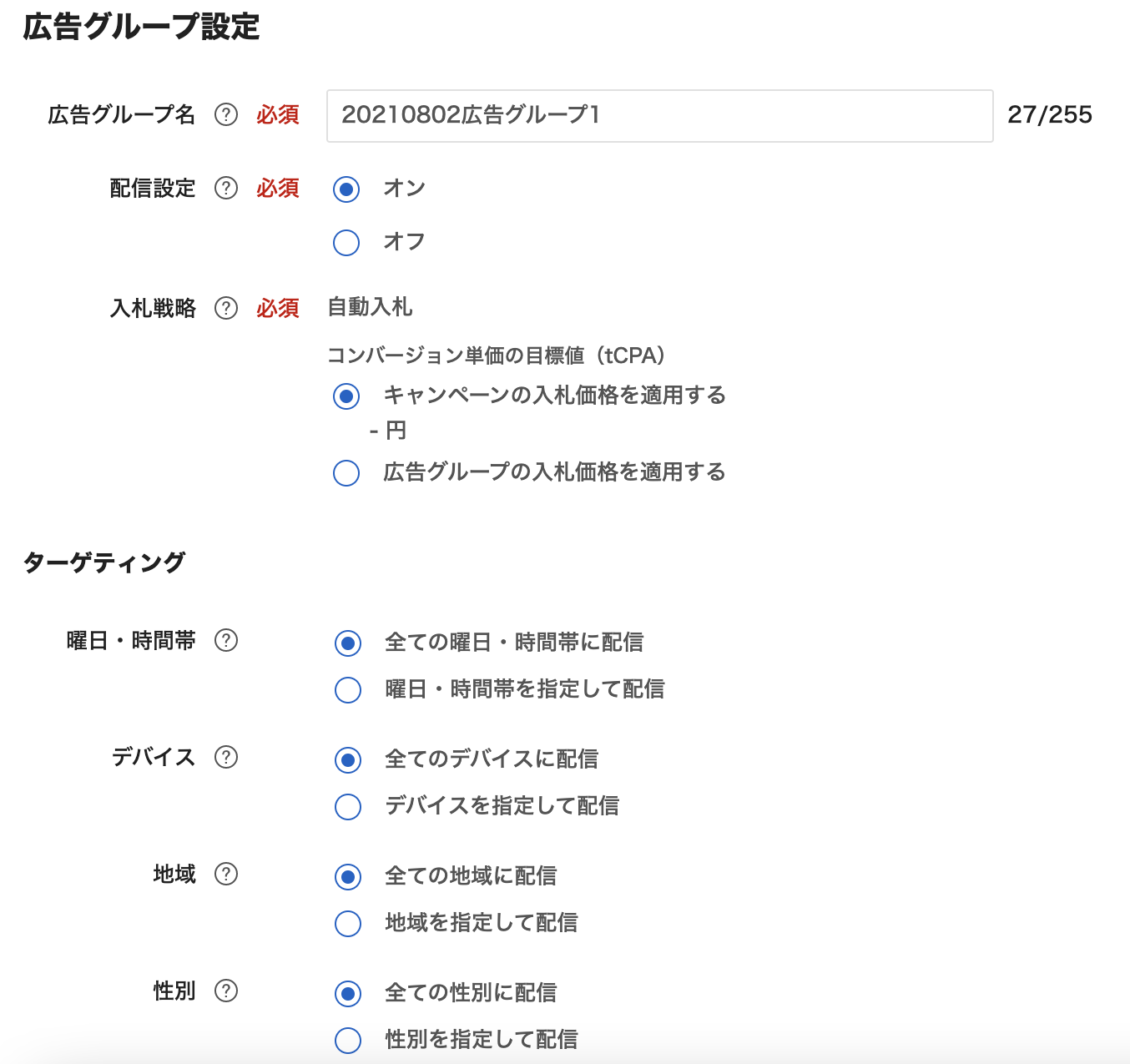Show help tooltip for 曜日・時間帯
Image resolution: width=1130 pixels, height=1064 pixels.
226,641
